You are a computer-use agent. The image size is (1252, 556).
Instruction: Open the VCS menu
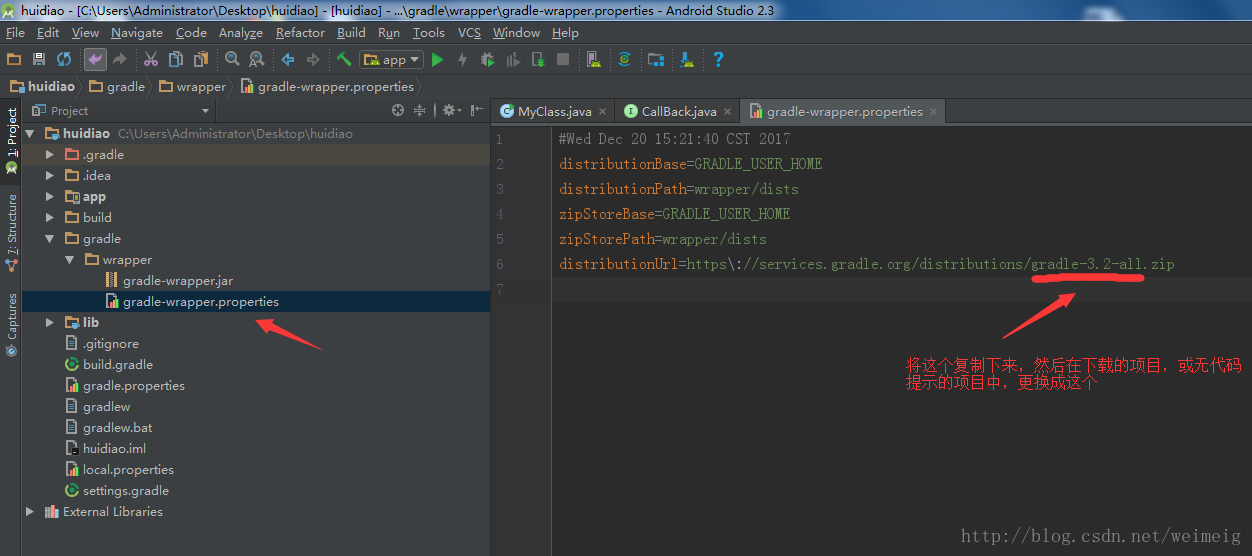(x=469, y=33)
